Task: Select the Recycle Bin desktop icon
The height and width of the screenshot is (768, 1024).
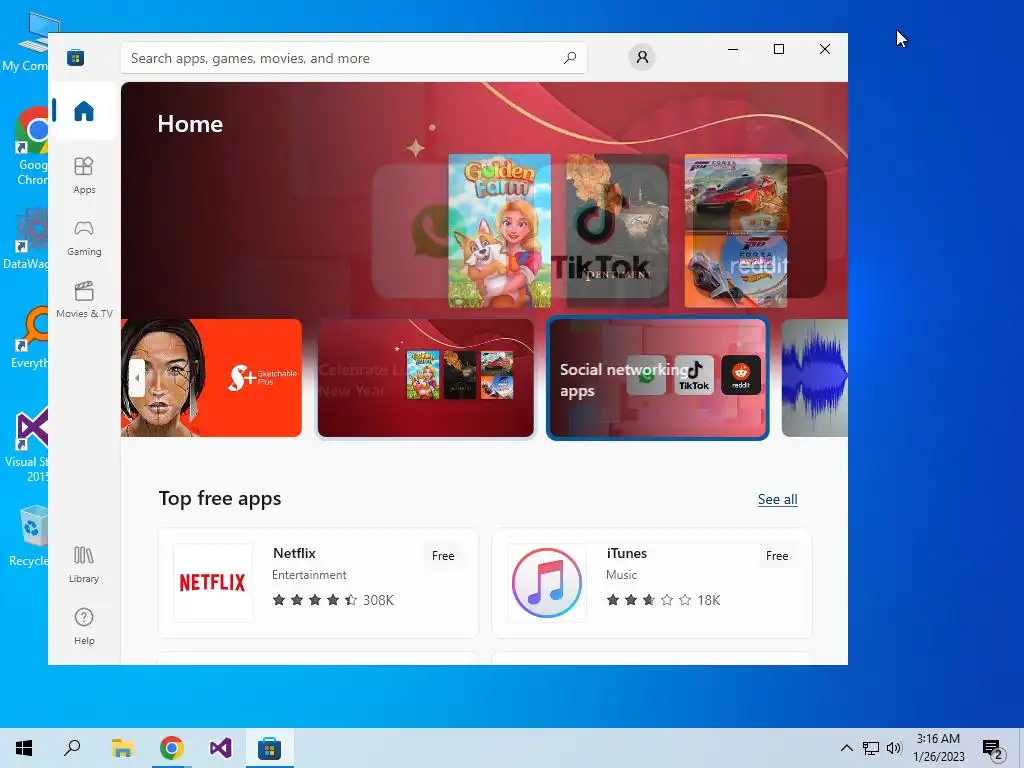Action: 30,536
